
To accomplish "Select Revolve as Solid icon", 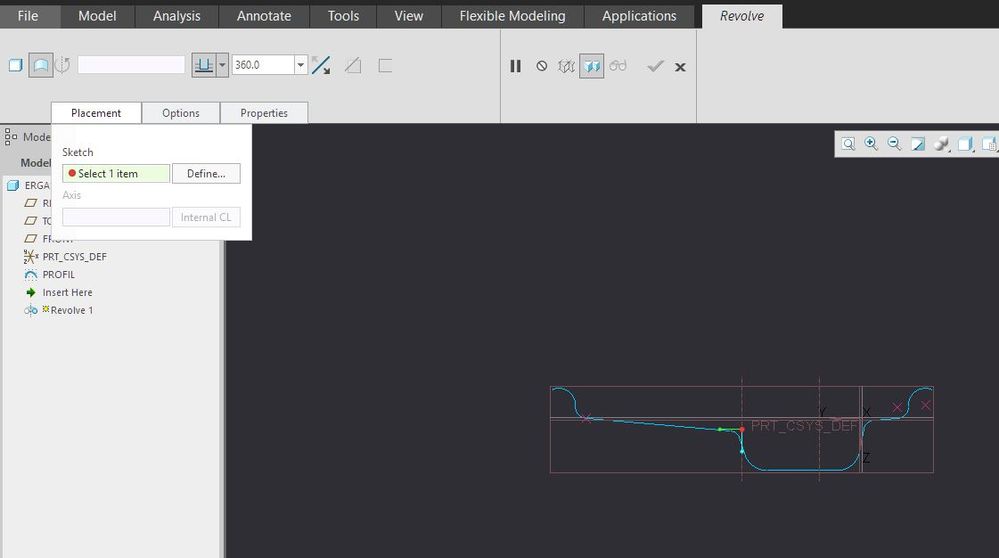I will pos(16,65).
